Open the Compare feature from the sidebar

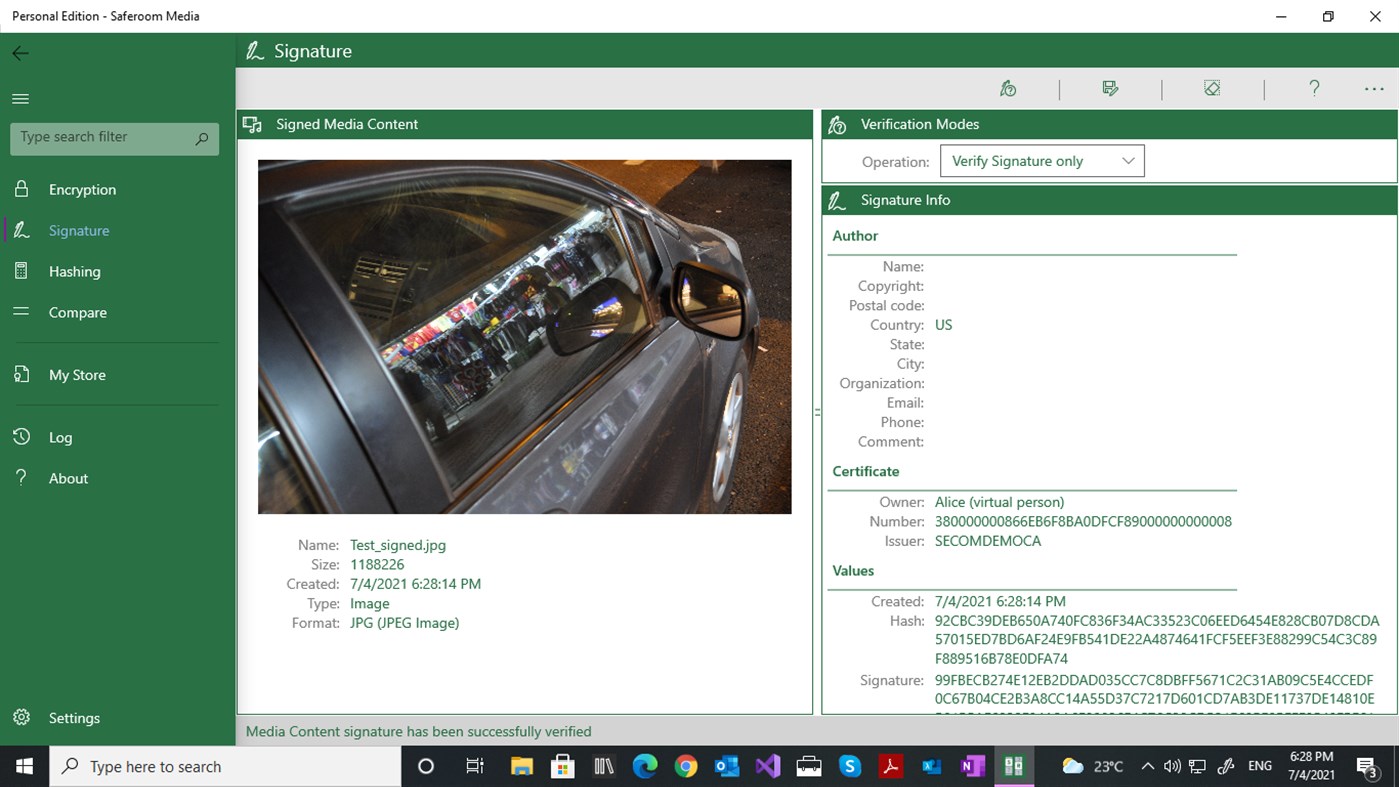[77, 312]
